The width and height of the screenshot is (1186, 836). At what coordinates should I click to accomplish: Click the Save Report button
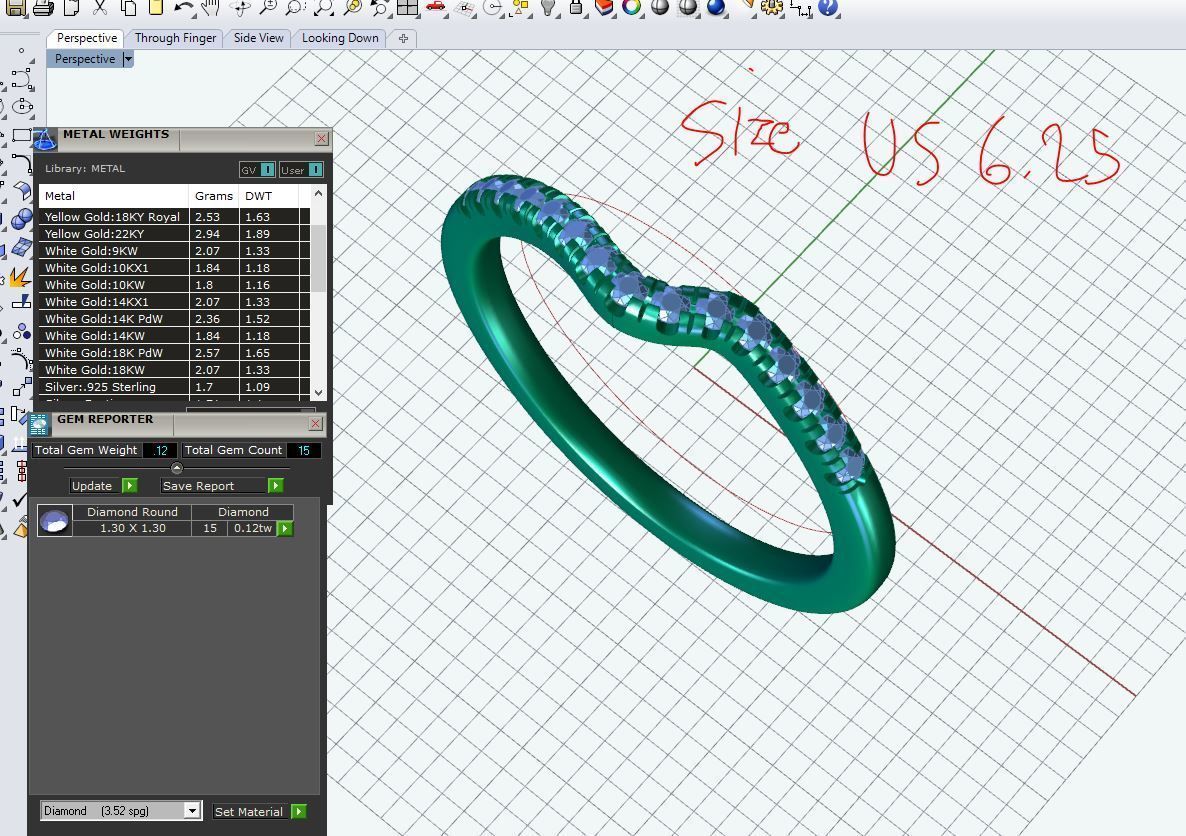click(x=222, y=486)
